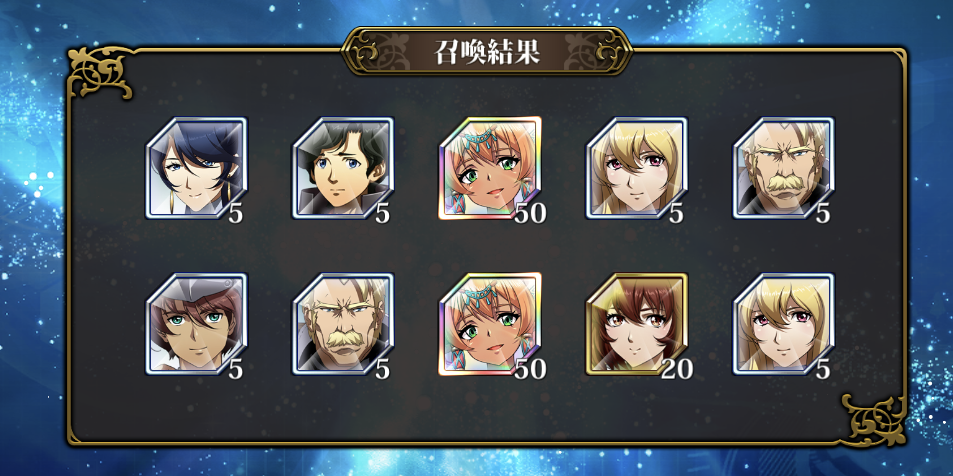Select the brown-haired capped boy portrait
This screenshot has height=476, width=953.
coord(196,323)
